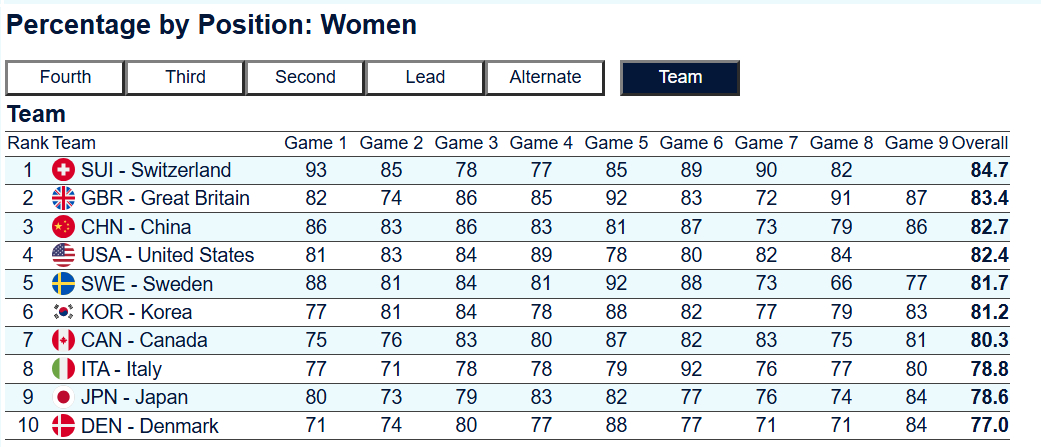The height and width of the screenshot is (447, 1041).
Task: Click the Great Britain flag icon
Action: pos(63,198)
